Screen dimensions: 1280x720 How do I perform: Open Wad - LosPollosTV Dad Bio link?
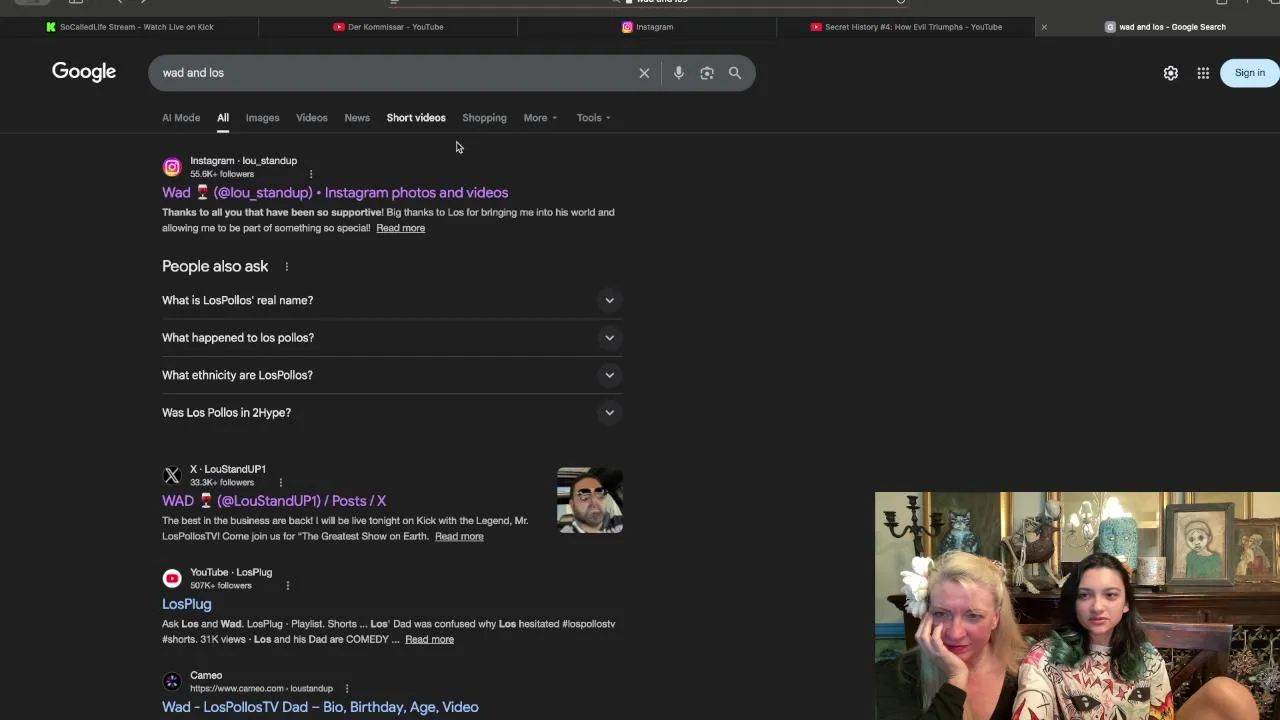pos(320,707)
